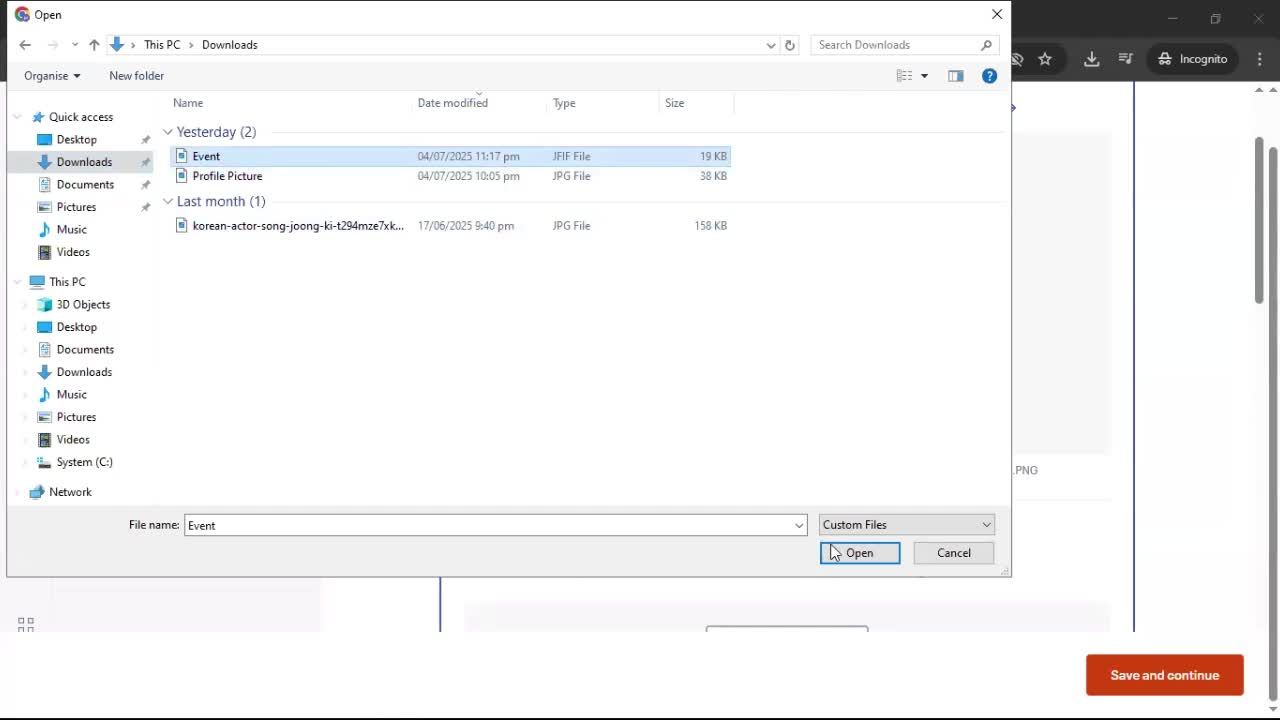Select Pictures under Quick access
Screen dimensions: 1280x720
coord(76,207)
